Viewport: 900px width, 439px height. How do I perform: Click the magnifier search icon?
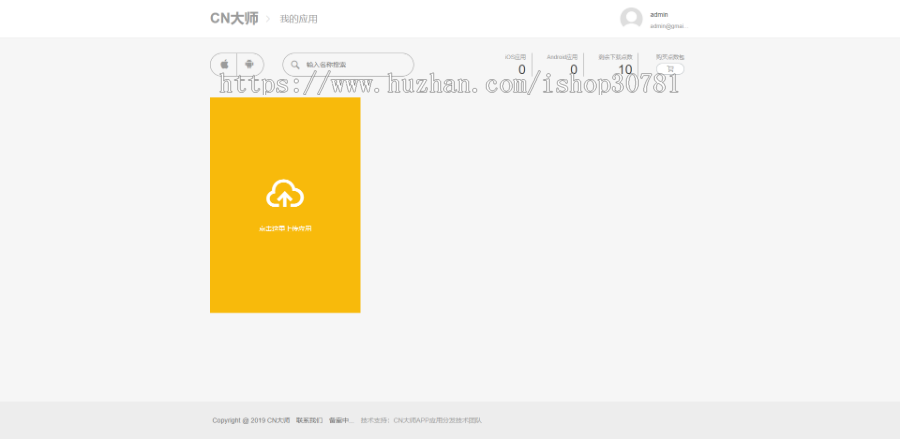pyautogui.click(x=294, y=65)
